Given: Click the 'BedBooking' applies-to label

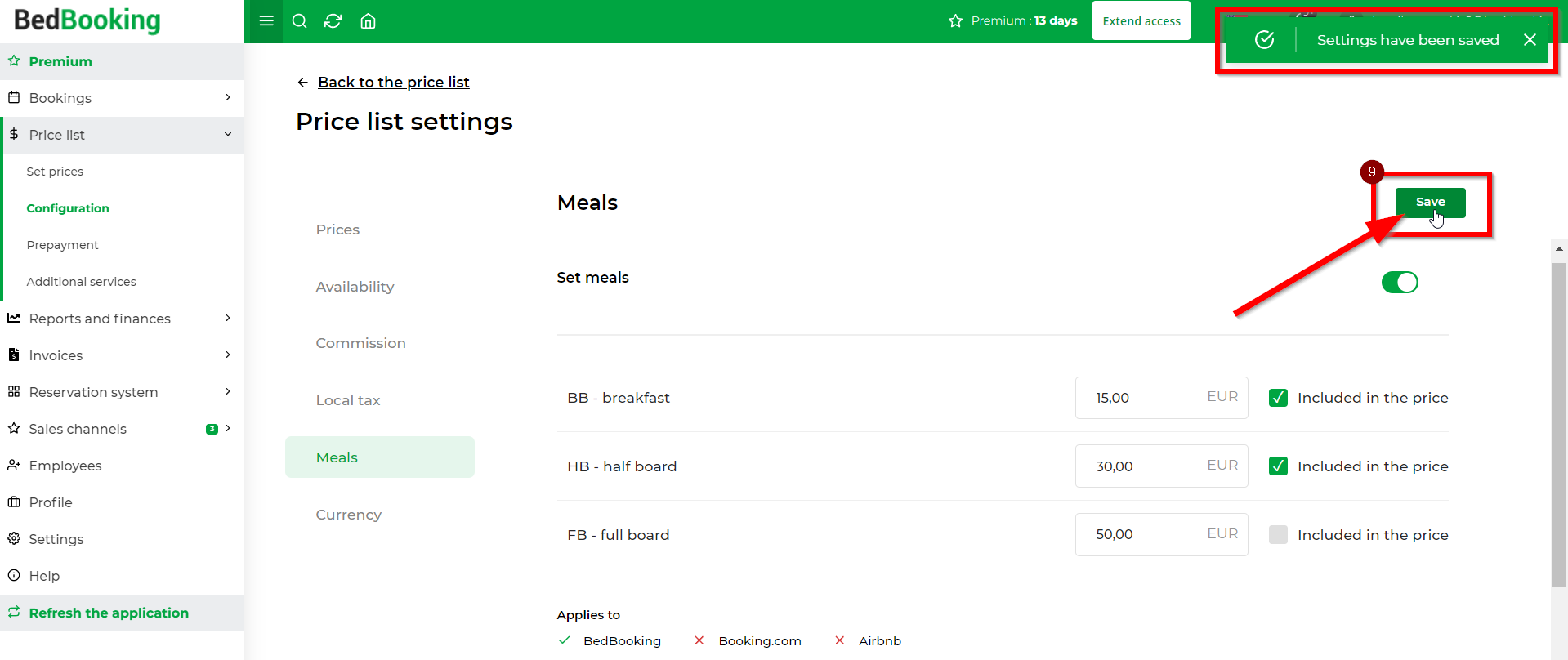Looking at the screenshot, I should click(622, 641).
